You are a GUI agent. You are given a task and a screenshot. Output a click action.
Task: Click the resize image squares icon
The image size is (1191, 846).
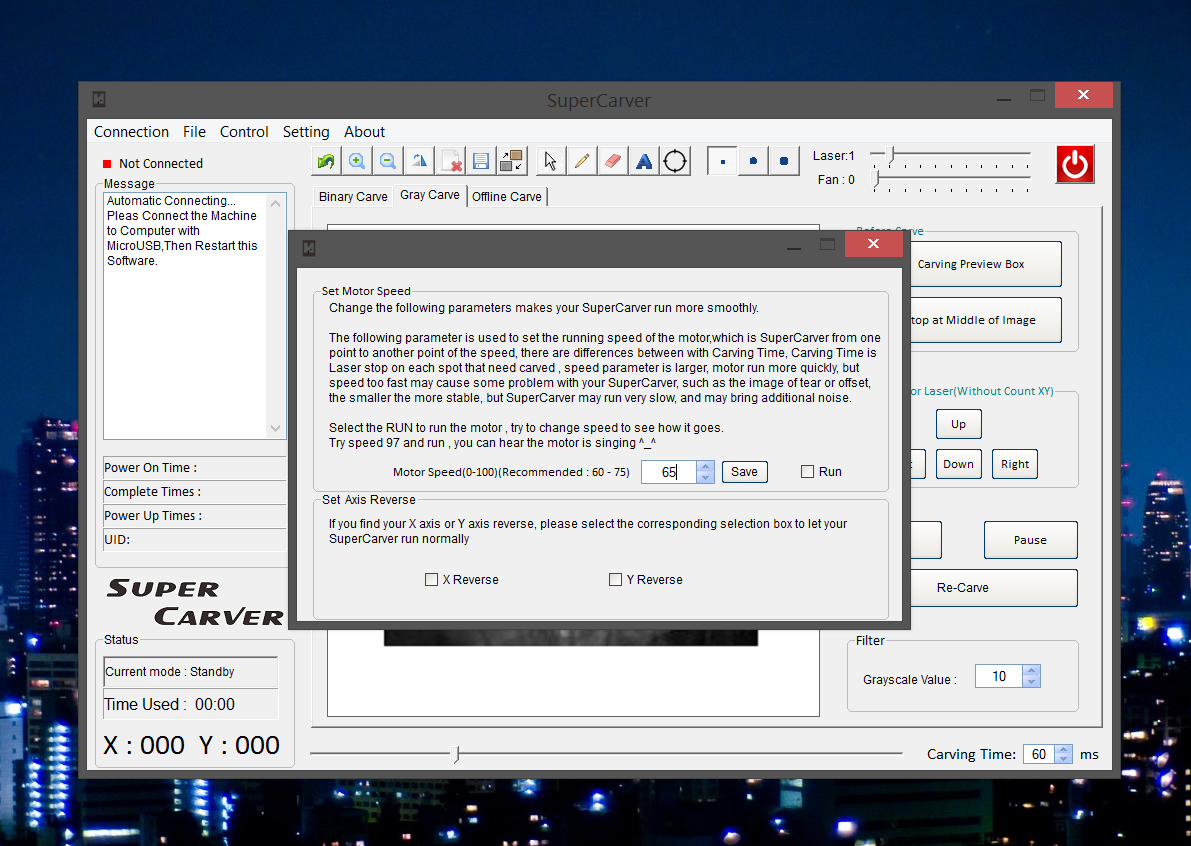[x=511, y=161]
